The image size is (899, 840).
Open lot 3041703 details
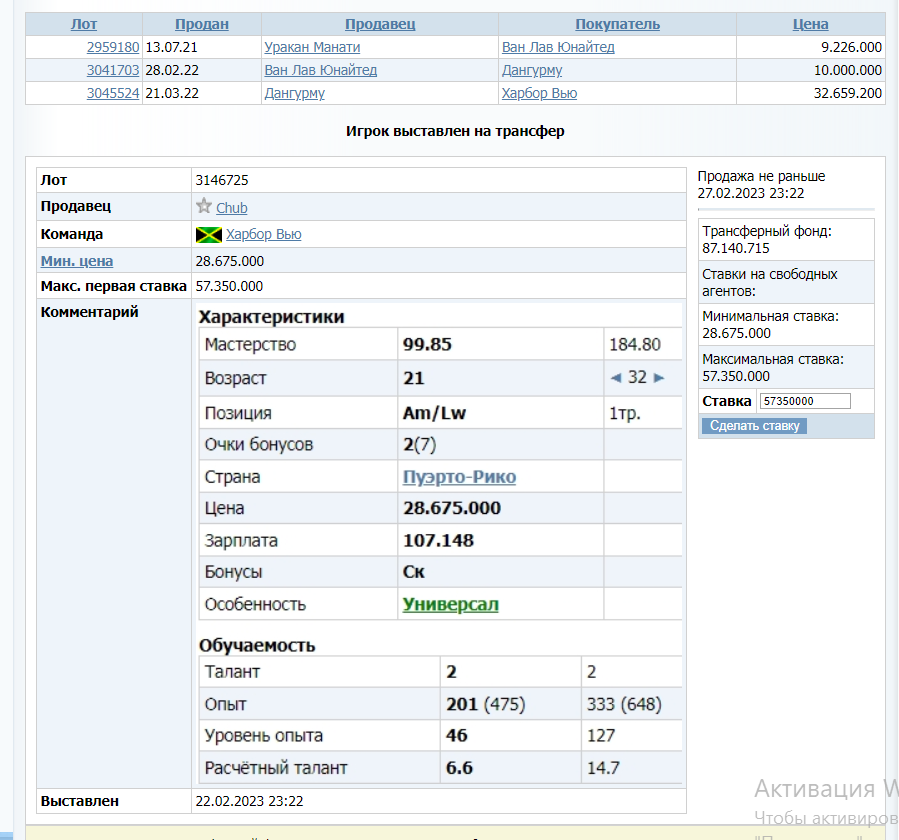[113, 70]
